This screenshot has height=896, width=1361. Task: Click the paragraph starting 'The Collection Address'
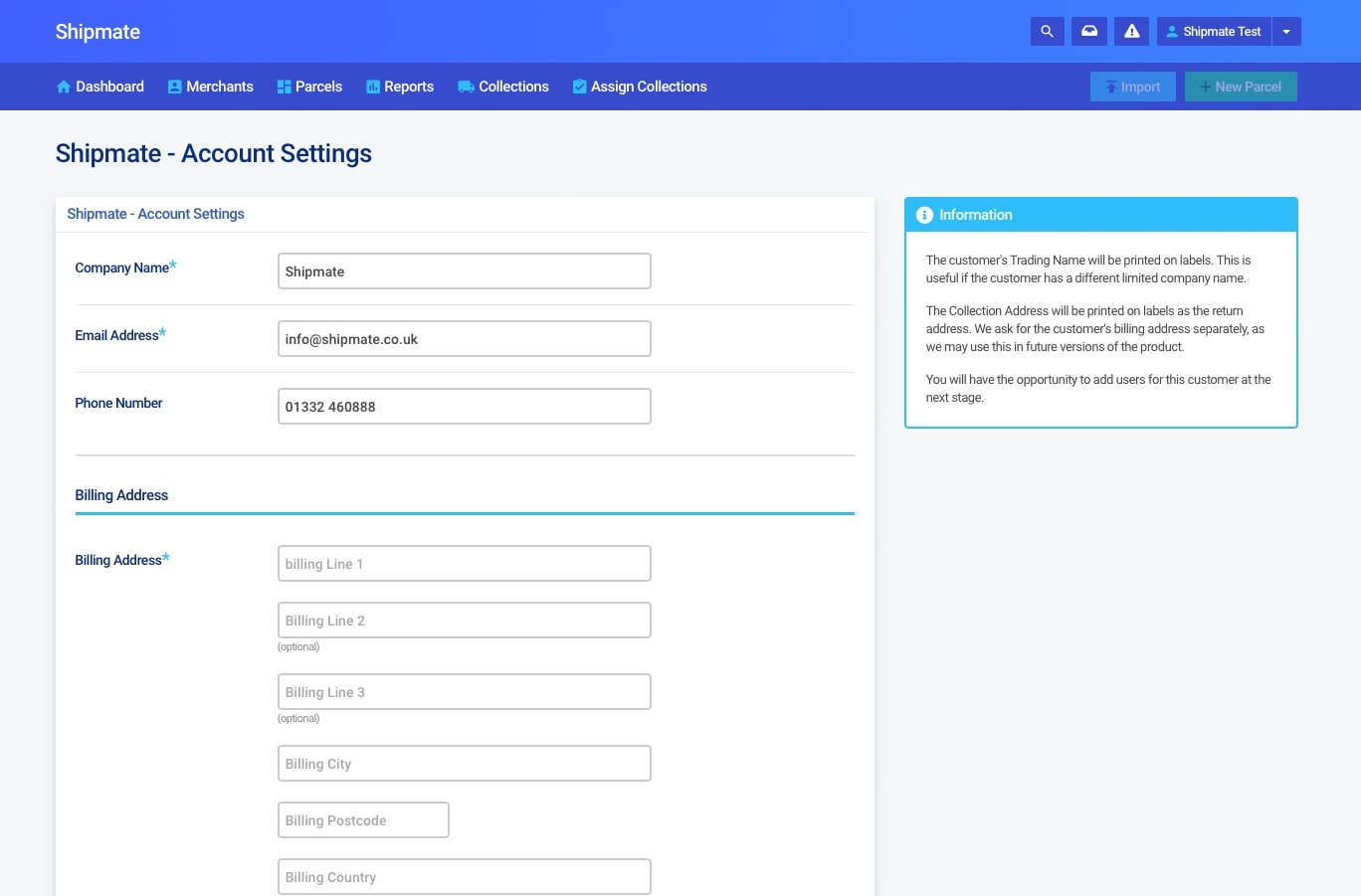pyautogui.click(x=1095, y=329)
